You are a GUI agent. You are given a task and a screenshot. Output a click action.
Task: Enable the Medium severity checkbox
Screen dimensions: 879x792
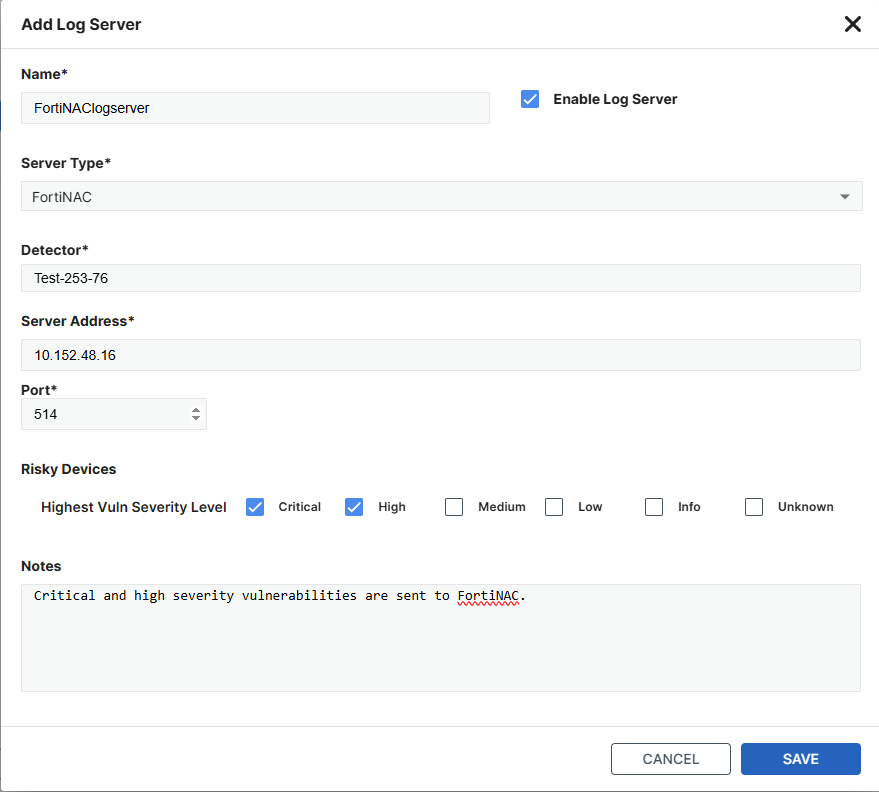pyautogui.click(x=454, y=507)
